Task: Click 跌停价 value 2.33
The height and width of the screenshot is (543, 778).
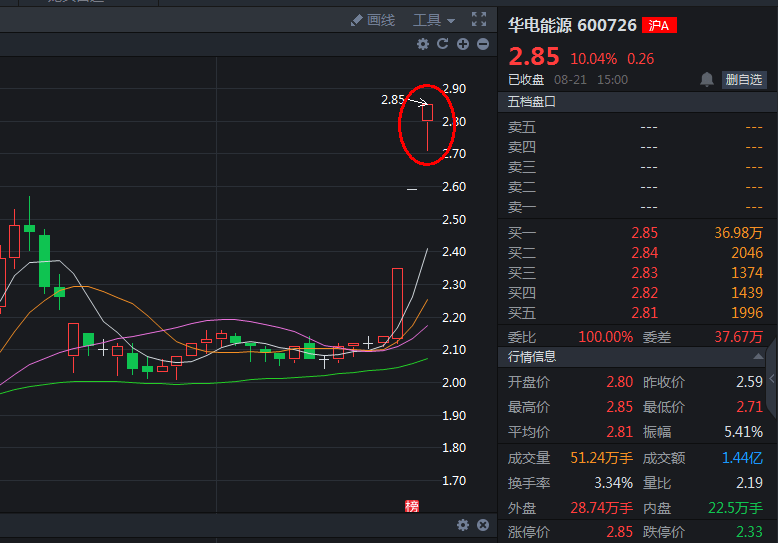Action: click(749, 532)
